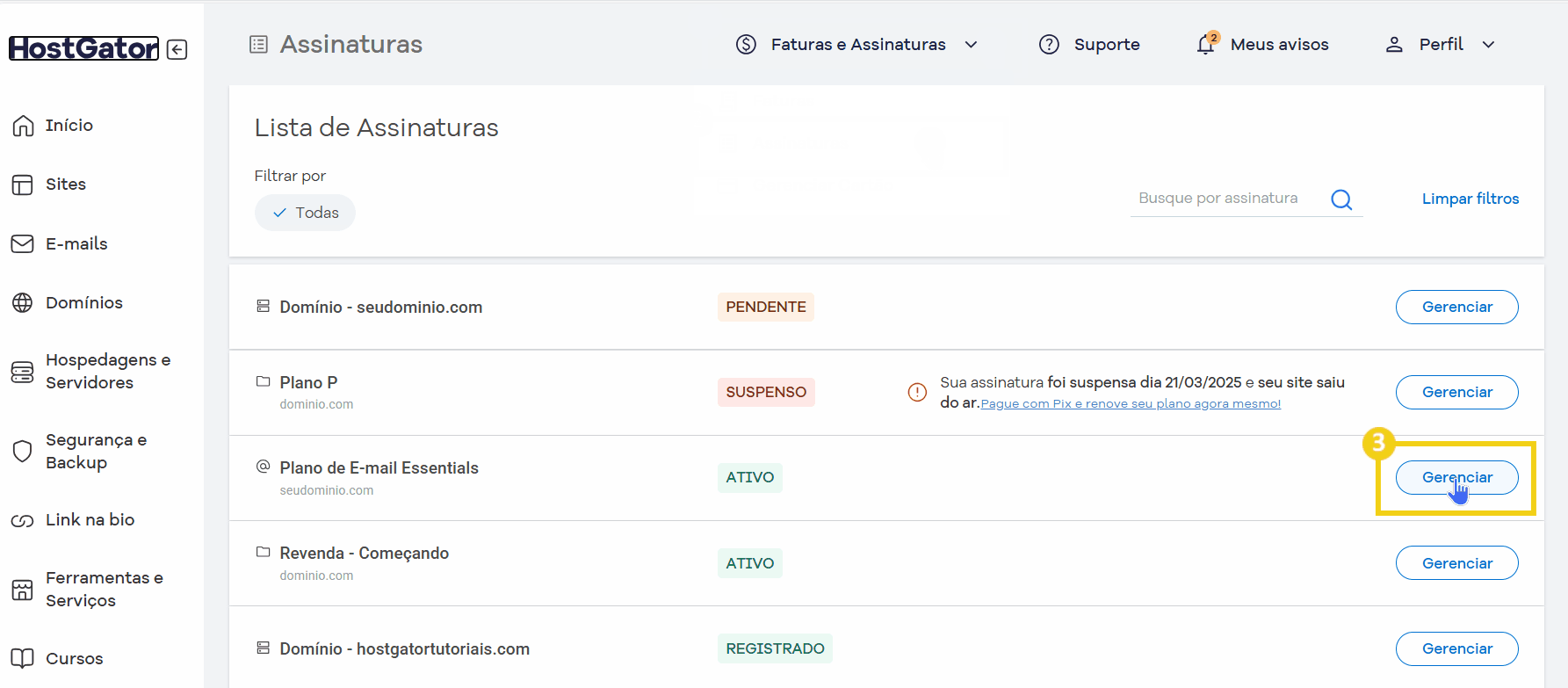Expand the Perfil dropdown arrow
The height and width of the screenshot is (688, 1568).
pyautogui.click(x=1488, y=44)
